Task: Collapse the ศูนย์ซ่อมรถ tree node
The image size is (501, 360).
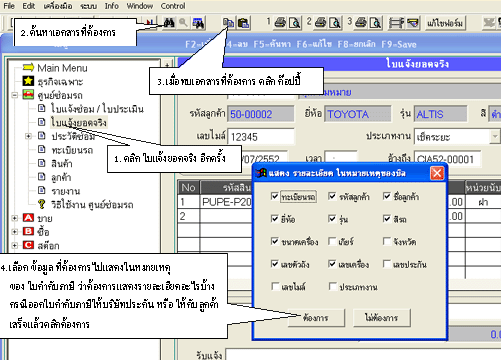Action: click(14, 95)
